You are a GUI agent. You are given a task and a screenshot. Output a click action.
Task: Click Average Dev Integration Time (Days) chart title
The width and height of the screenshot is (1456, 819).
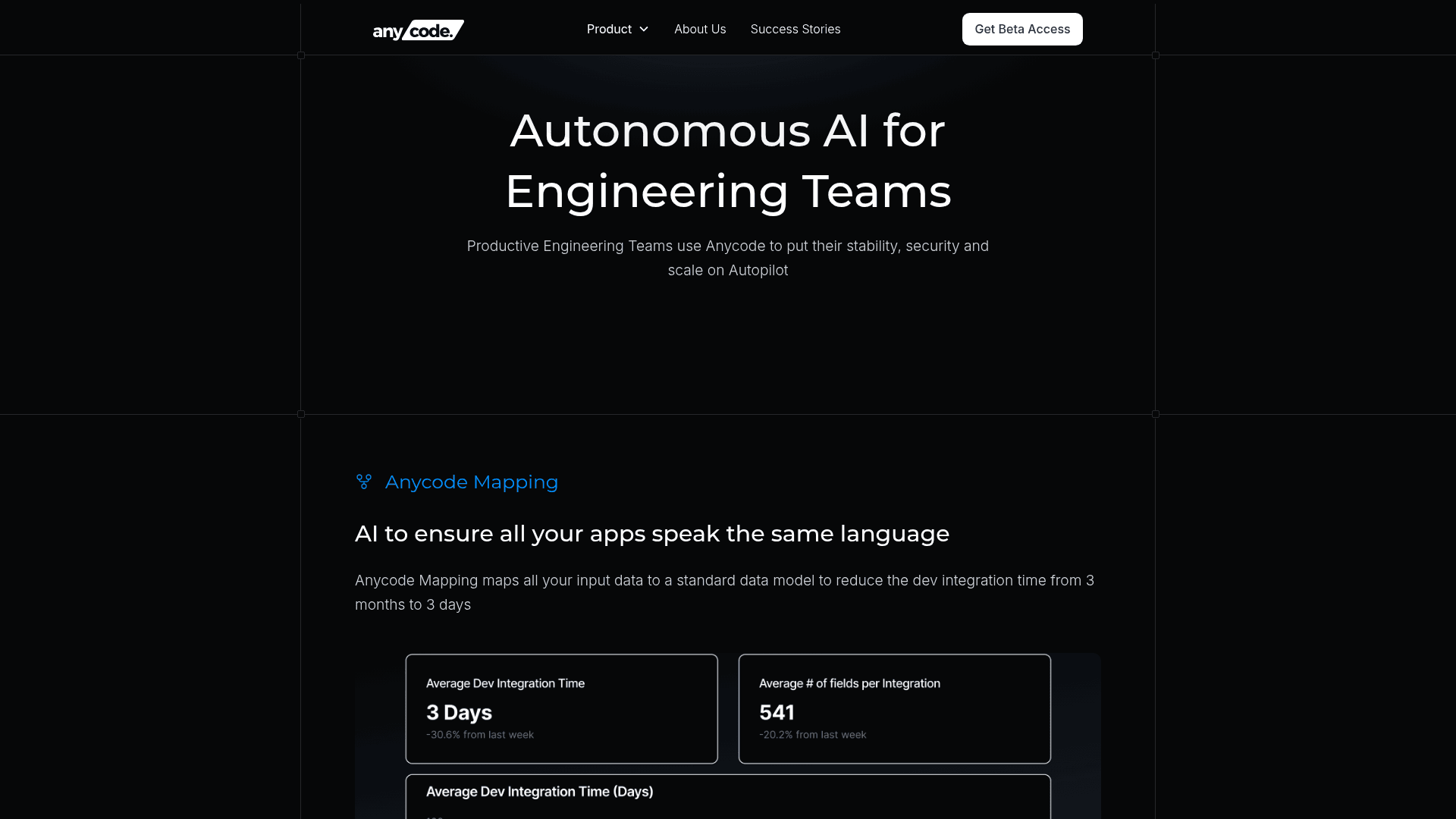[540, 791]
